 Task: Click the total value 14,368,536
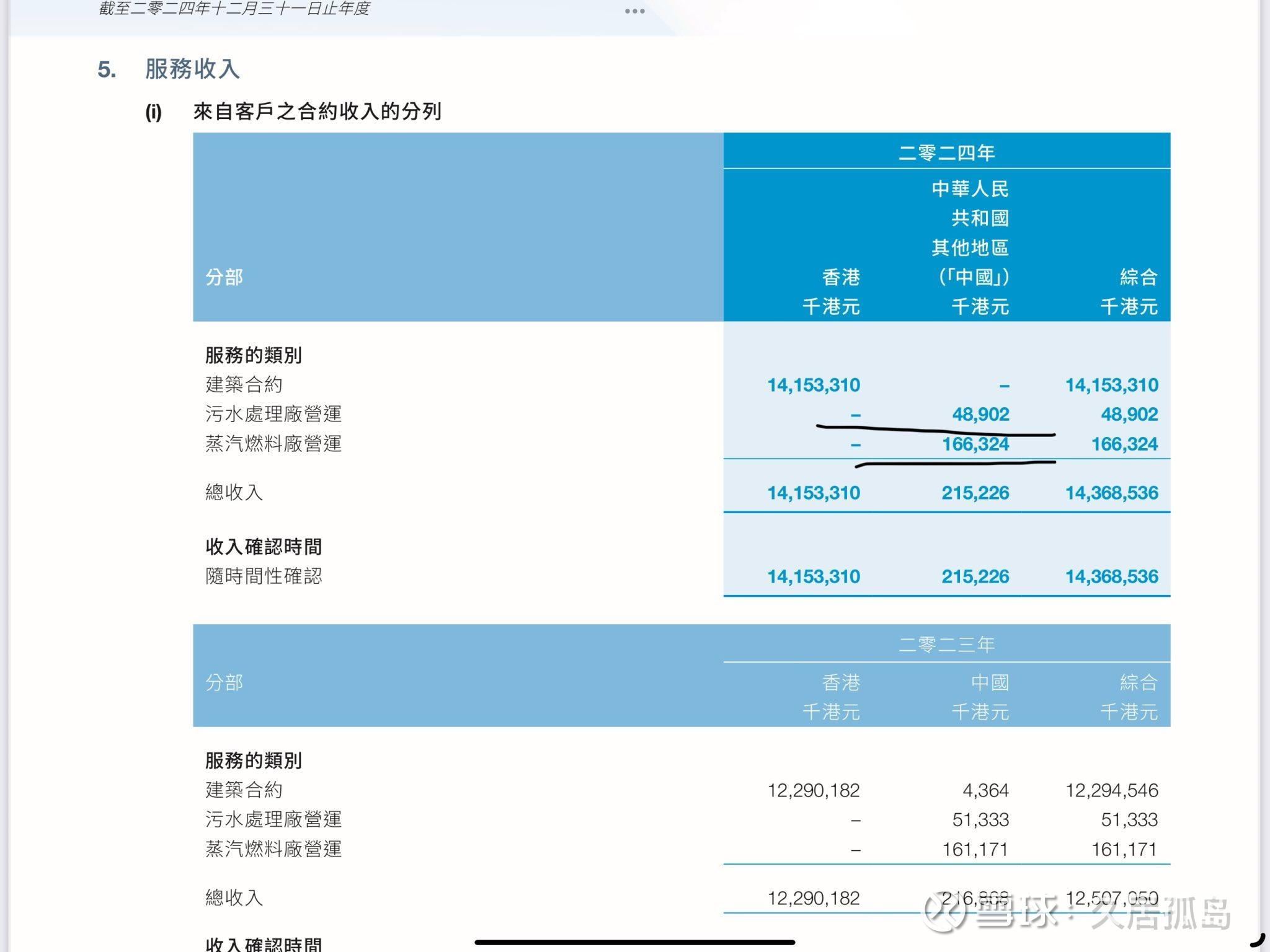(1110, 493)
